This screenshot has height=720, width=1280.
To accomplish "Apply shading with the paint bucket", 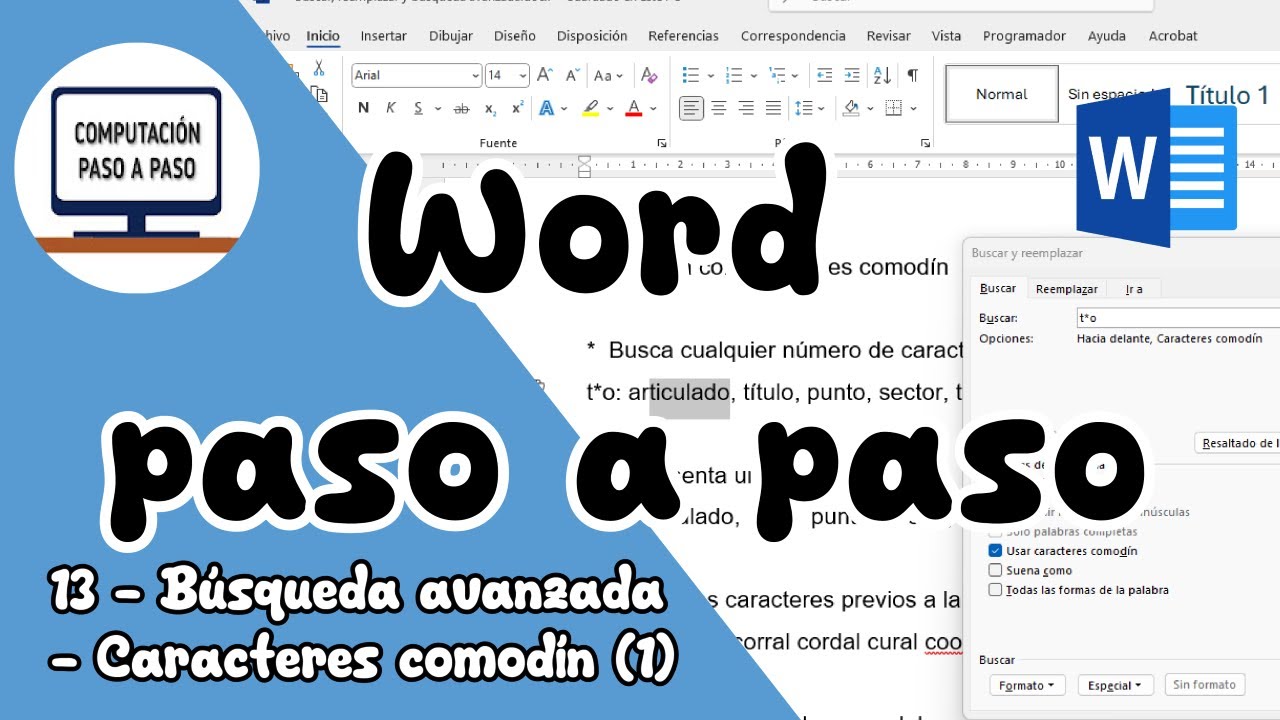I will pos(851,108).
